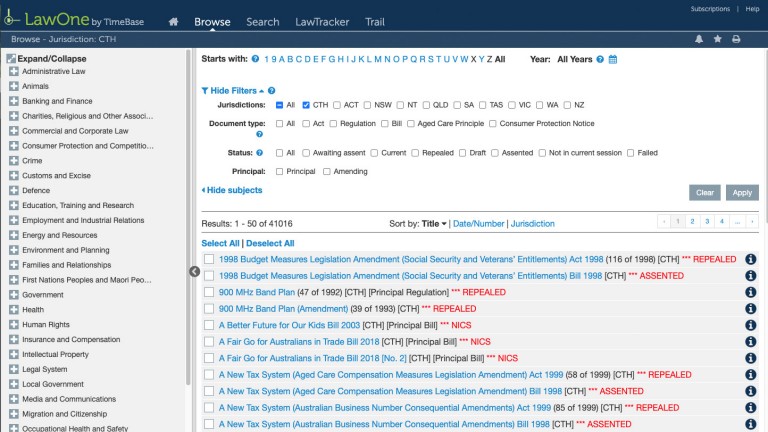Collapse sidebar with the left arrow handle

194,271
